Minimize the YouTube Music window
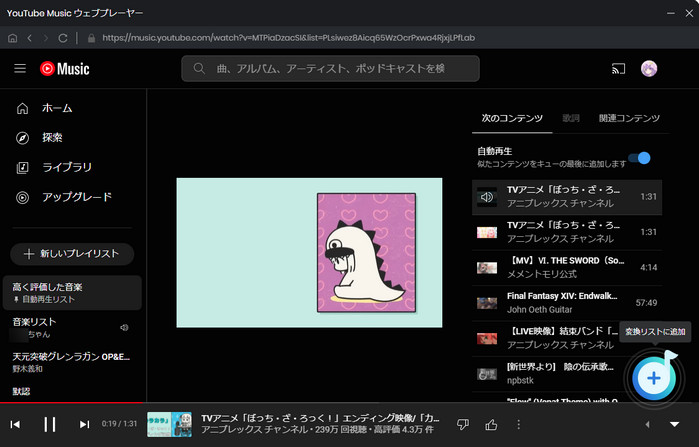Image resolution: width=699 pixels, height=447 pixels. click(x=670, y=13)
